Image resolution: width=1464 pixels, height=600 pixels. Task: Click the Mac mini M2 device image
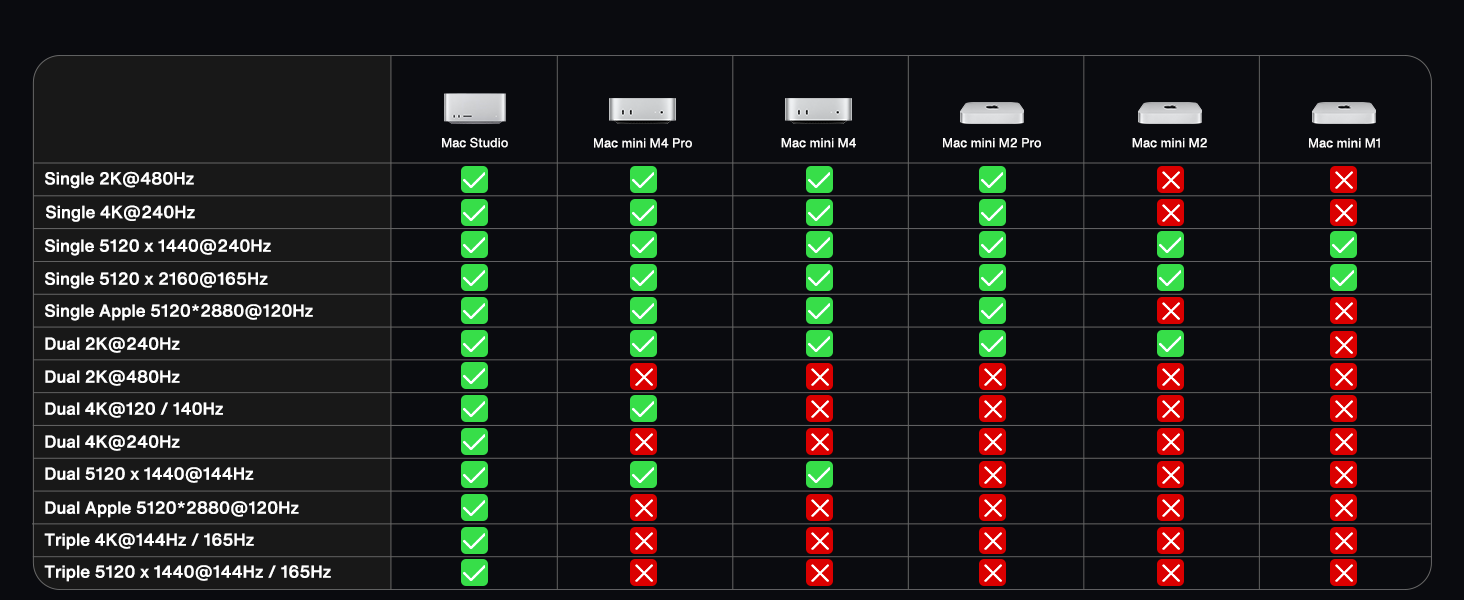click(x=1169, y=112)
